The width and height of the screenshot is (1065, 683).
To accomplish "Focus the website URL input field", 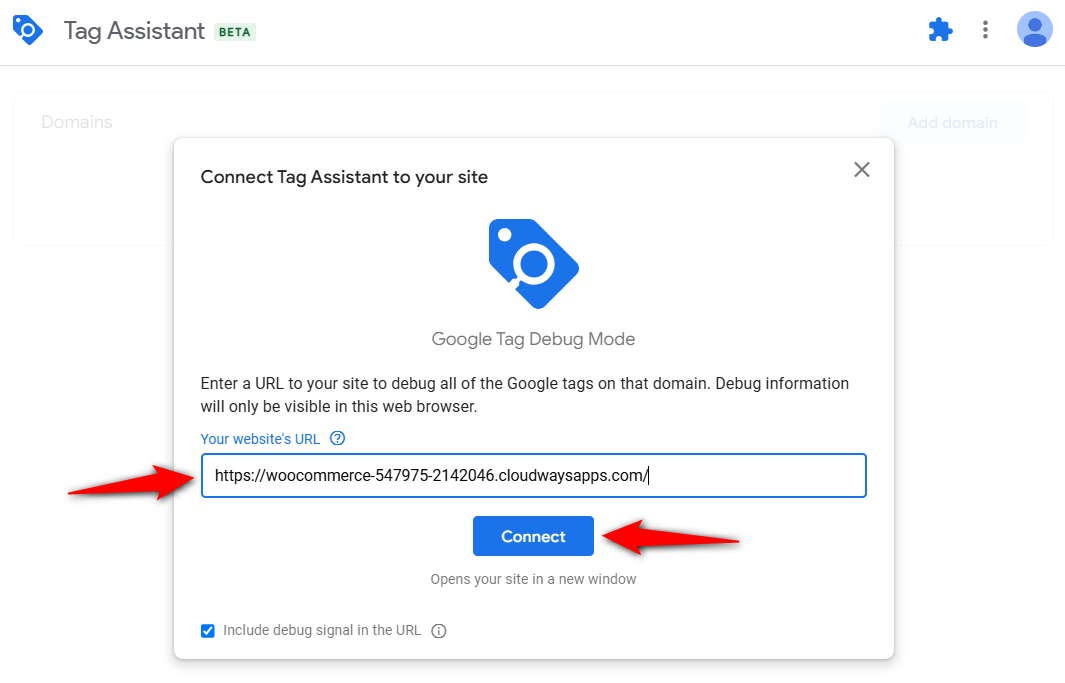I will [533, 475].
